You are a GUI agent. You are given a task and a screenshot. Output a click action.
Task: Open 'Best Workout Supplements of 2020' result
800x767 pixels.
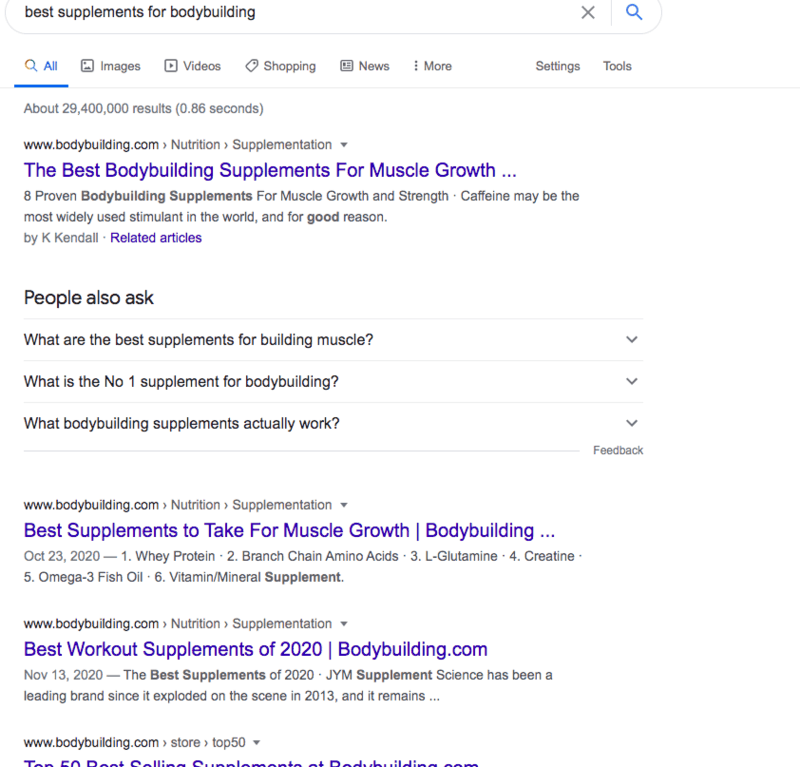(255, 650)
